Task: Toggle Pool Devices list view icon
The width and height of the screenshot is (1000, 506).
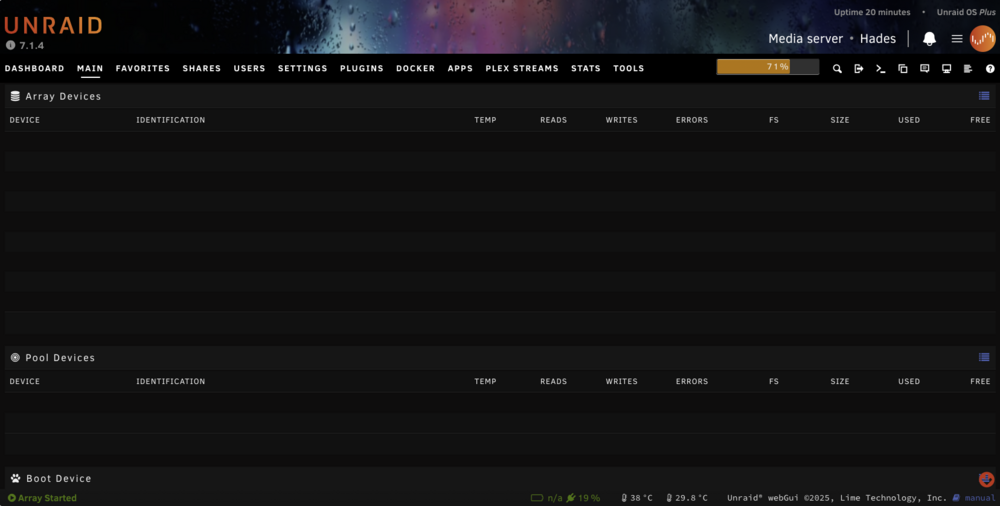Action: (x=984, y=357)
